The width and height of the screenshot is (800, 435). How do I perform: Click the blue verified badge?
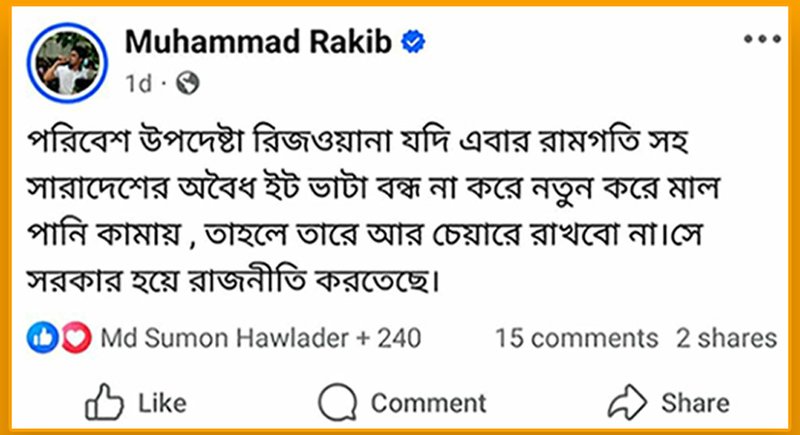click(x=414, y=42)
